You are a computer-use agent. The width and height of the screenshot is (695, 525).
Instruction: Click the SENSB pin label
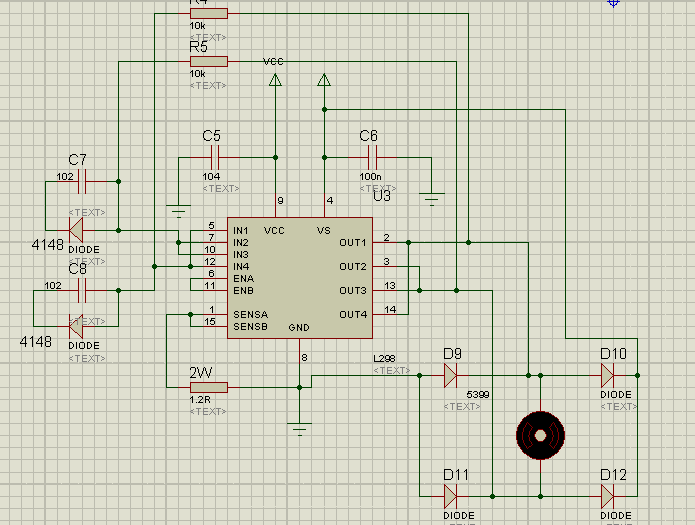[x=250, y=326]
